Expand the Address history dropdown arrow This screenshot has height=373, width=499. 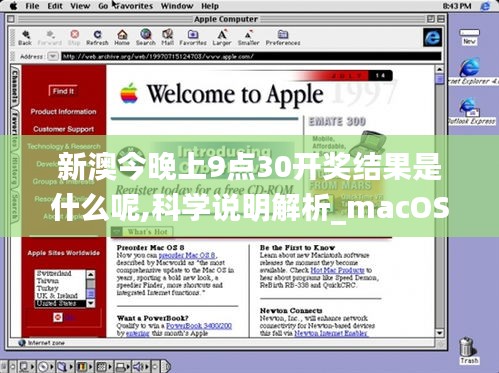click(53, 56)
